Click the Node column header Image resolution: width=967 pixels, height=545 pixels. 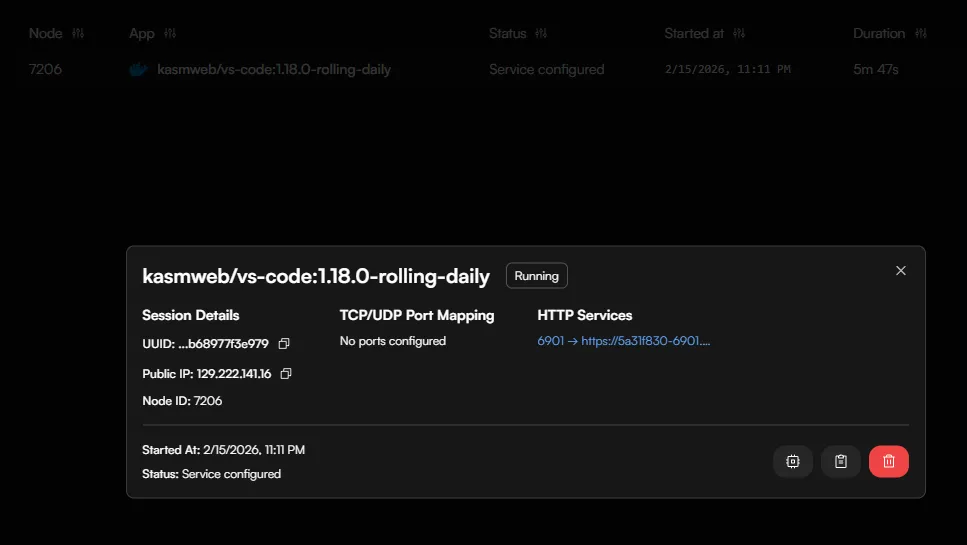click(x=46, y=33)
